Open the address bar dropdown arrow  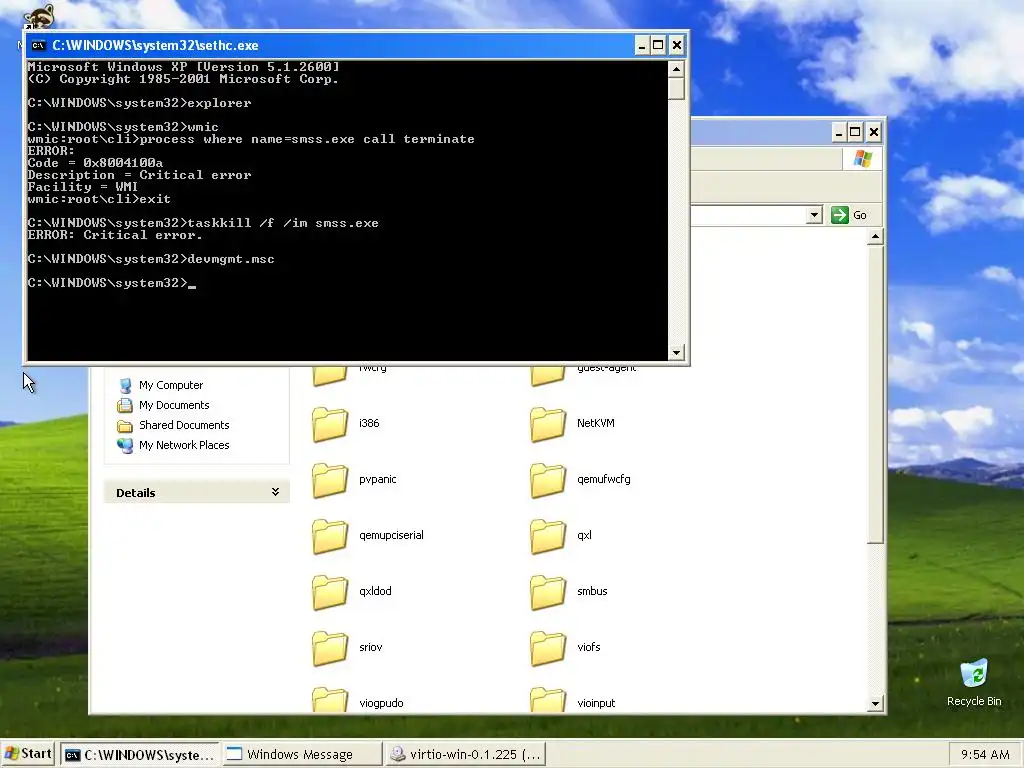(x=814, y=215)
